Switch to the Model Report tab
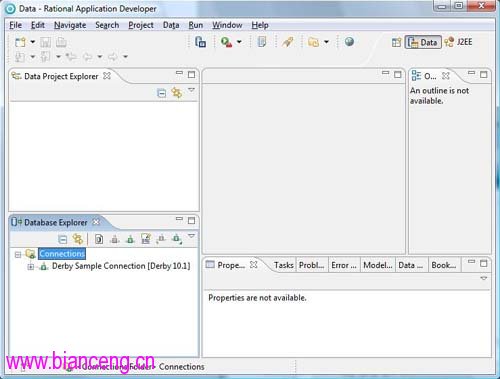The width and height of the screenshot is (500, 379). [378, 265]
